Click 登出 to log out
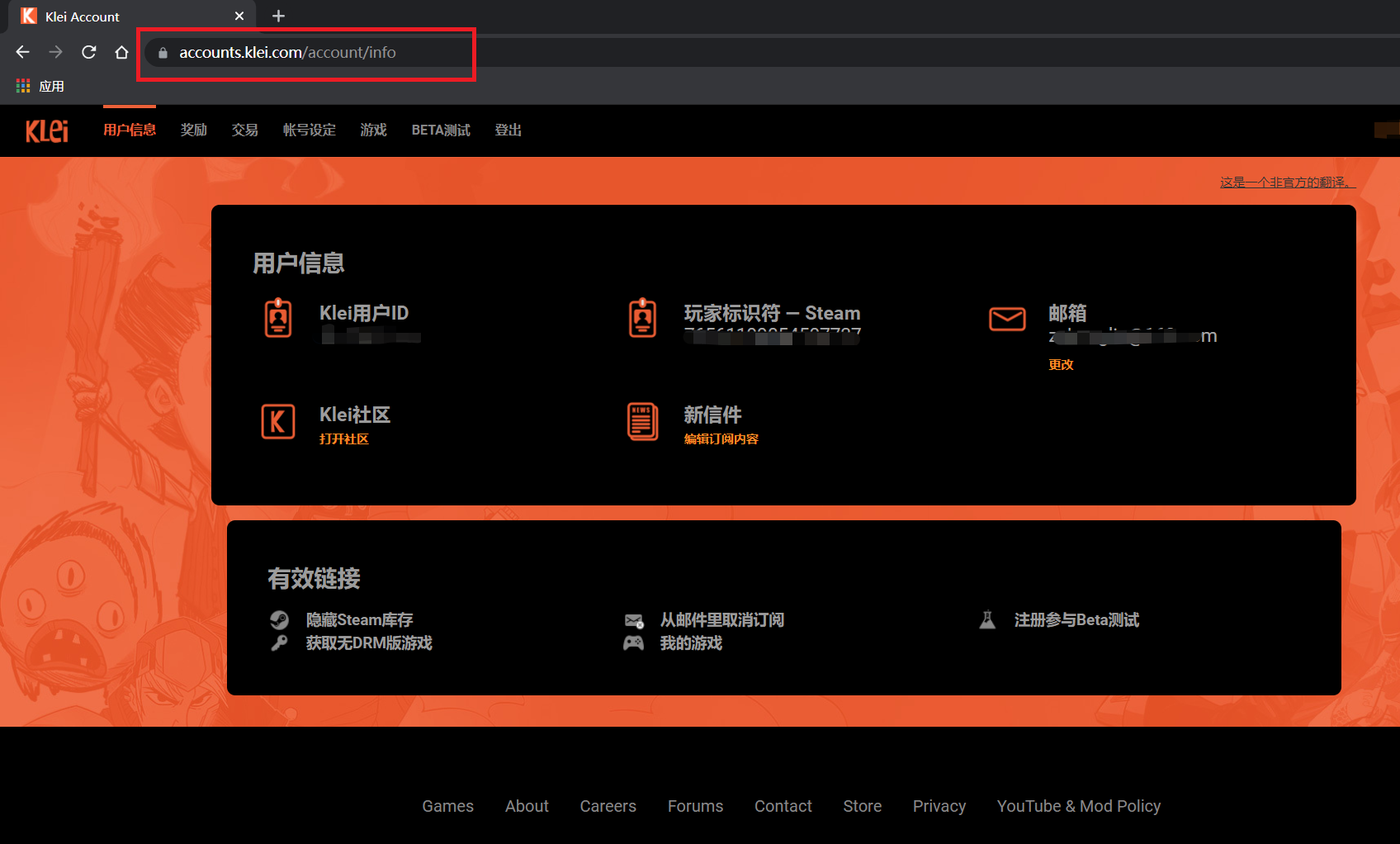The width and height of the screenshot is (1400, 844). pyautogui.click(x=508, y=130)
